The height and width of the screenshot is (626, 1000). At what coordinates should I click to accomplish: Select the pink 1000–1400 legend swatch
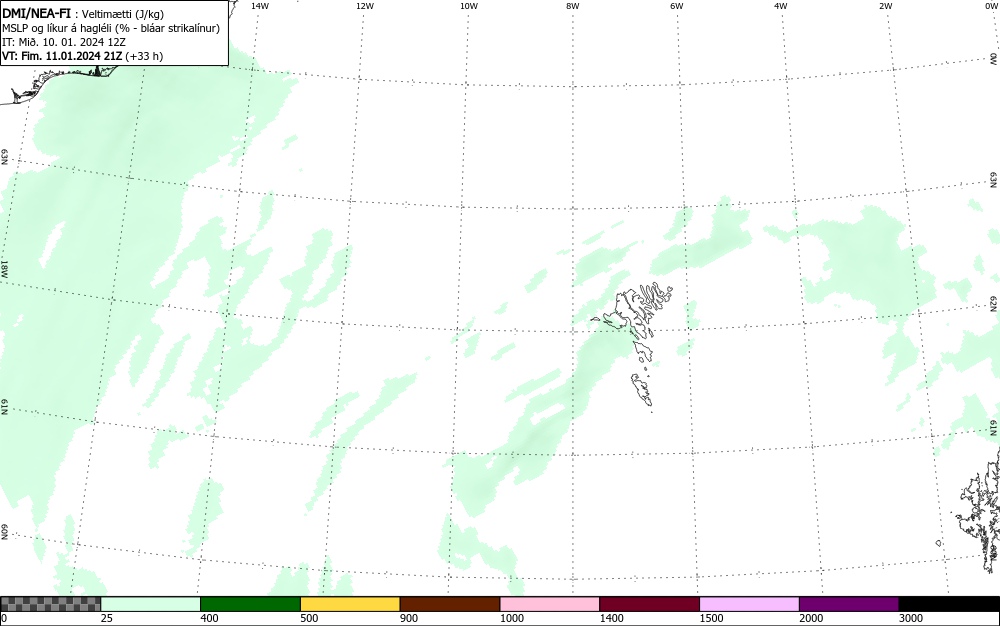[x=550, y=604]
